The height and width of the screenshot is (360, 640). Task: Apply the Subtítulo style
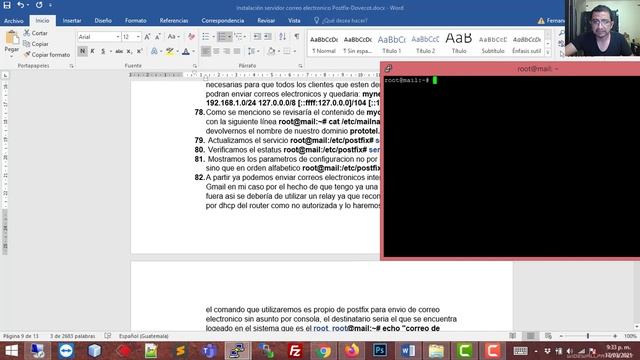tap(493, 44)
